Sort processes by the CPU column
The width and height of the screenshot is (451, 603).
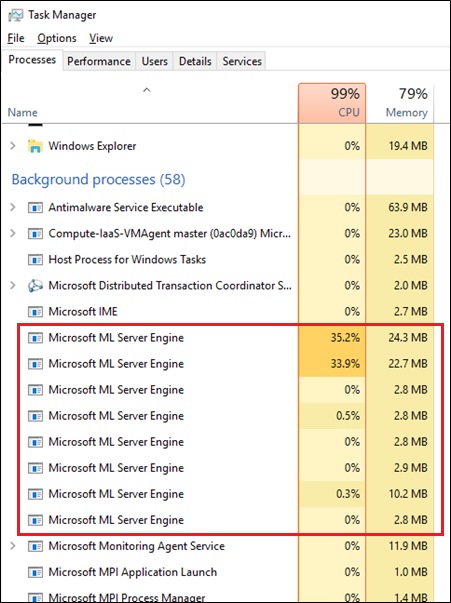tap(332, 103)
